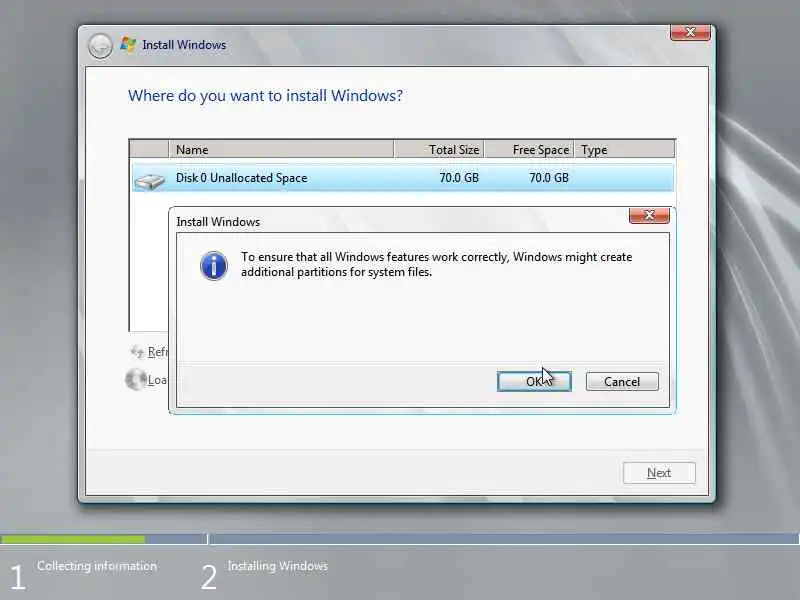Sort by the Total Size column header
This screenshot has width=800, height=600.
pos(439,149)
